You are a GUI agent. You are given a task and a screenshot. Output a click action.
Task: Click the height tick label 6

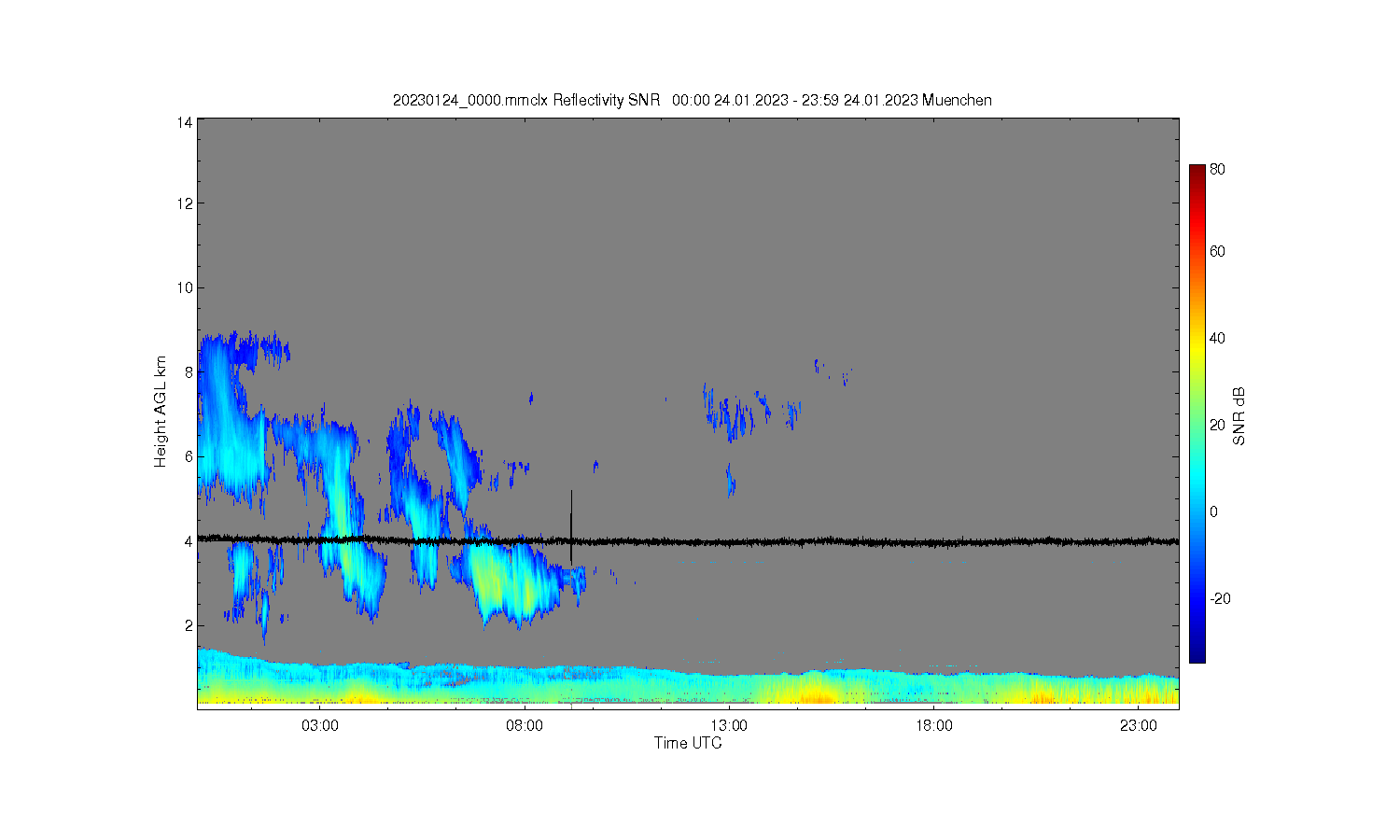189,456
